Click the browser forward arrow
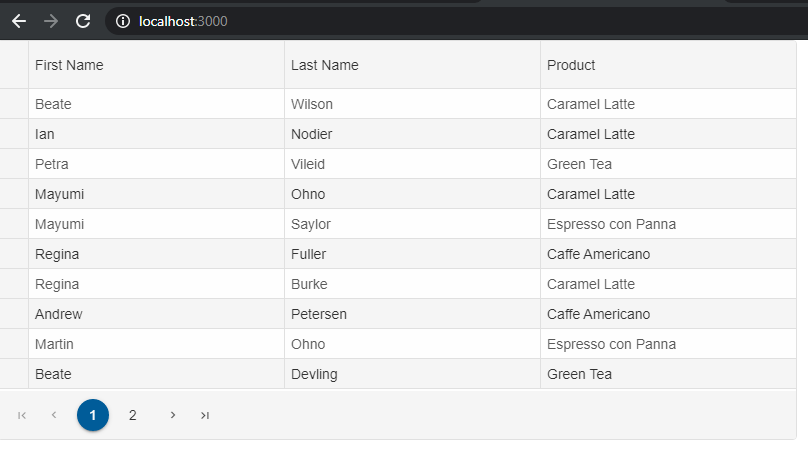 tap(51, 21)
